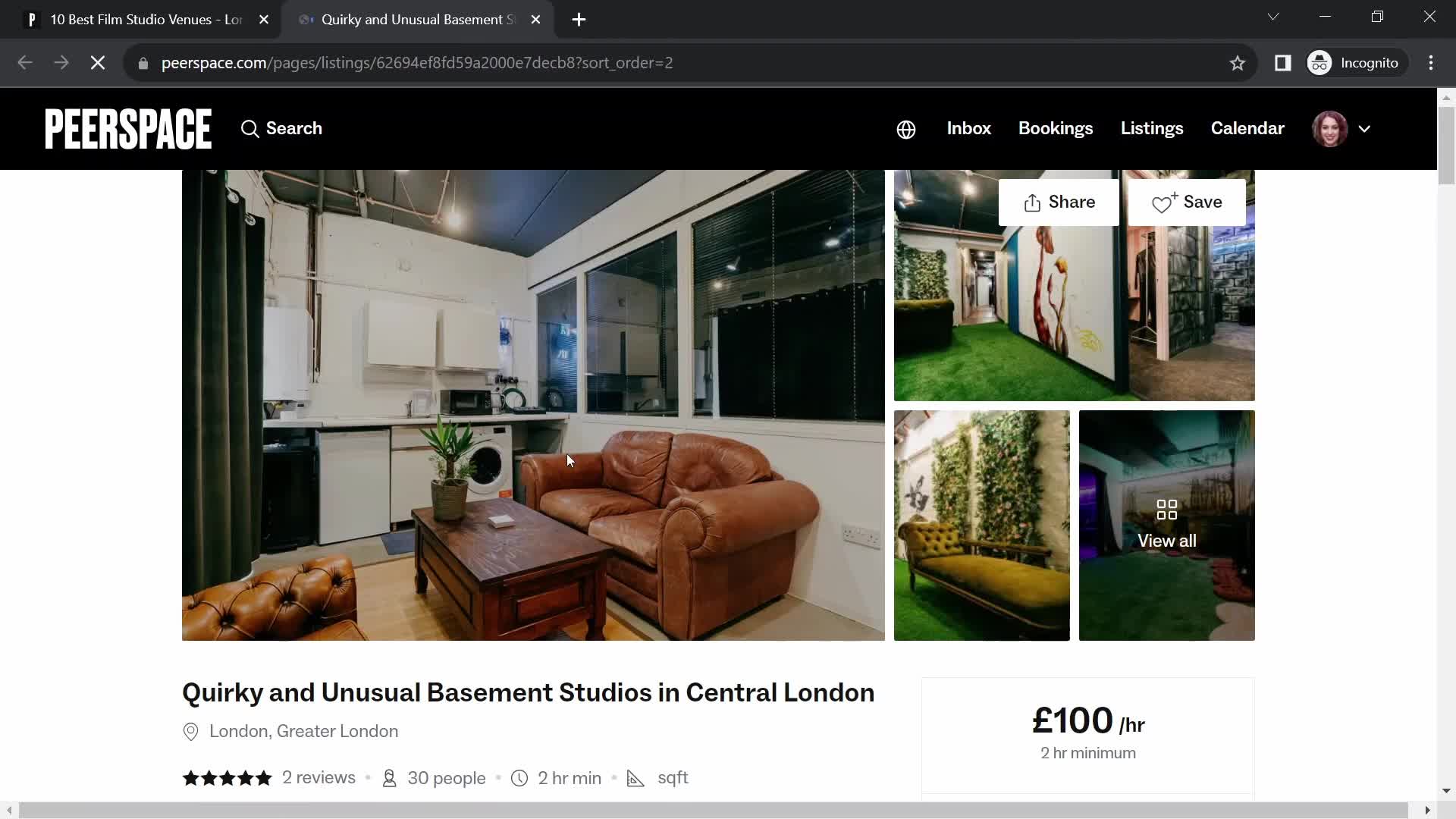Image resolution: width=1456 pixels, height=819 pixels.
Task: Click the address bar URL
Action: click(417, 63)
